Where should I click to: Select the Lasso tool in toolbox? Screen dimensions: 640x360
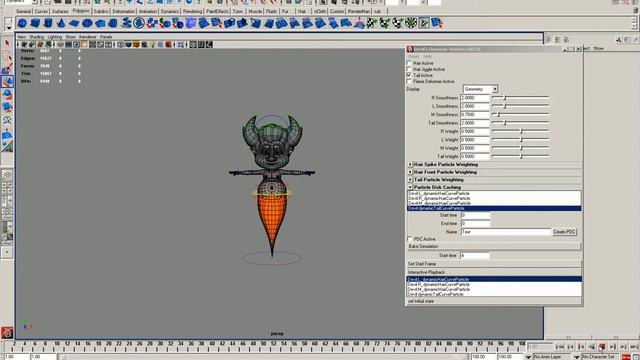[x=7, y=56]
